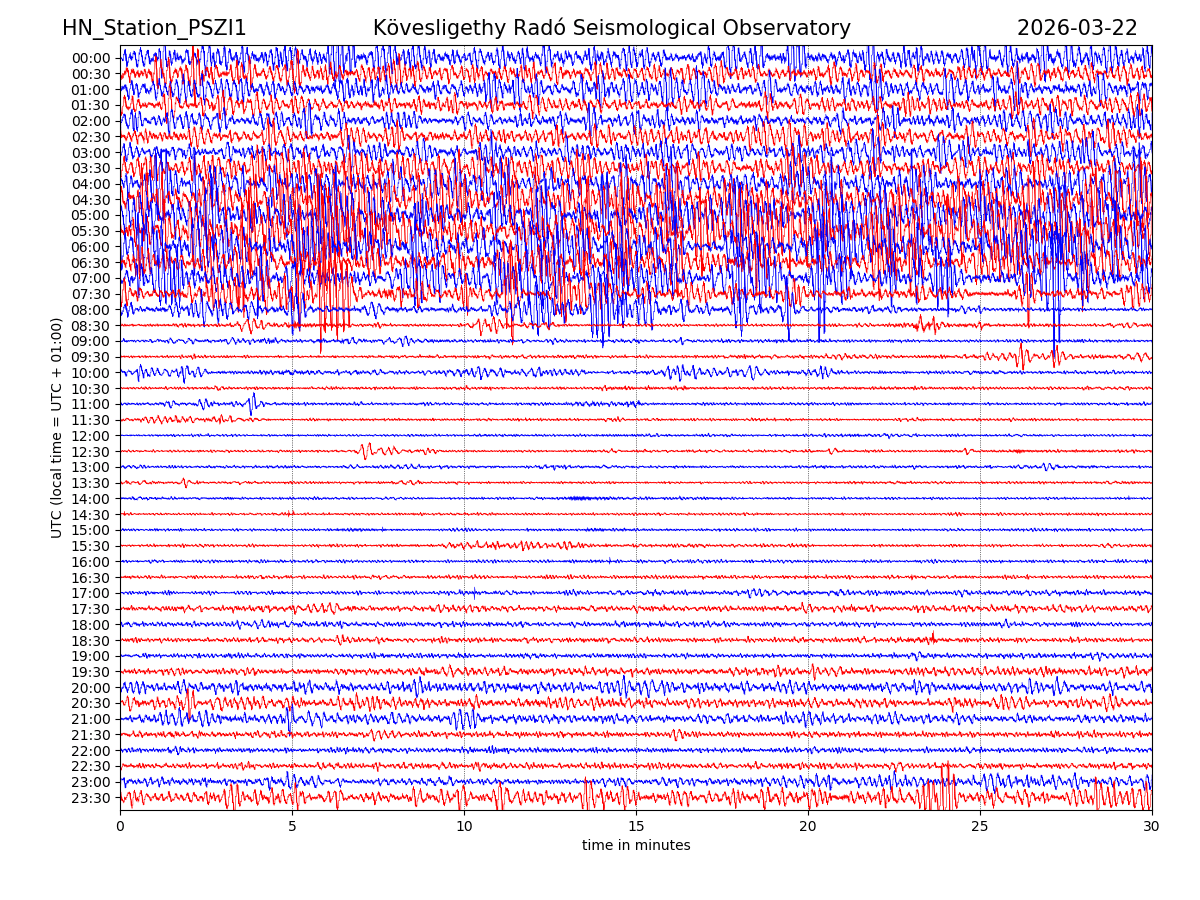Select the 15 minute x-axis tick label

click(x=636, y=827)
